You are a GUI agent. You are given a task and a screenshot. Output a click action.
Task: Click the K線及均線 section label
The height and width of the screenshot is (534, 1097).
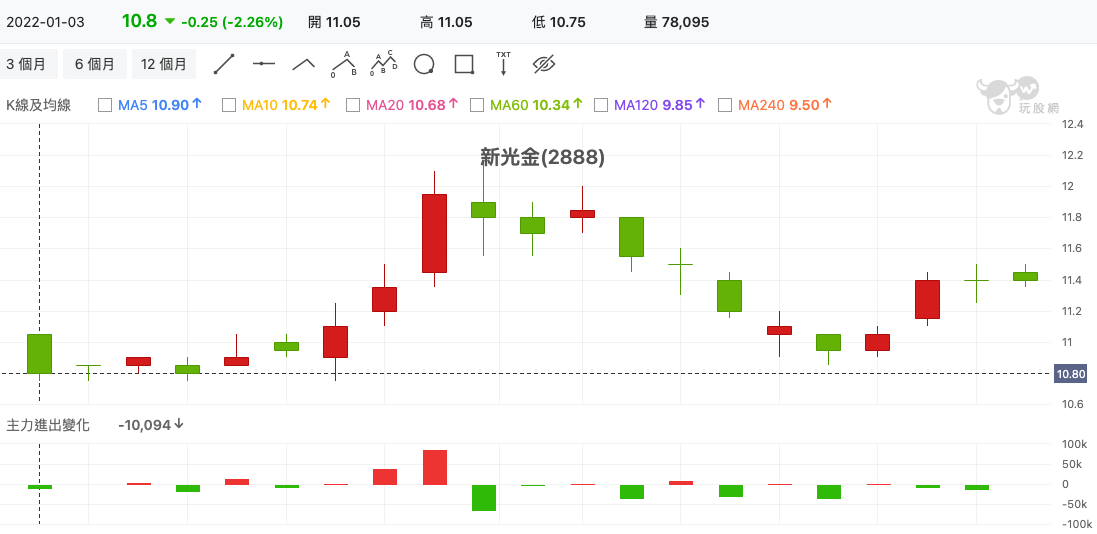click(x=38, y=106)
